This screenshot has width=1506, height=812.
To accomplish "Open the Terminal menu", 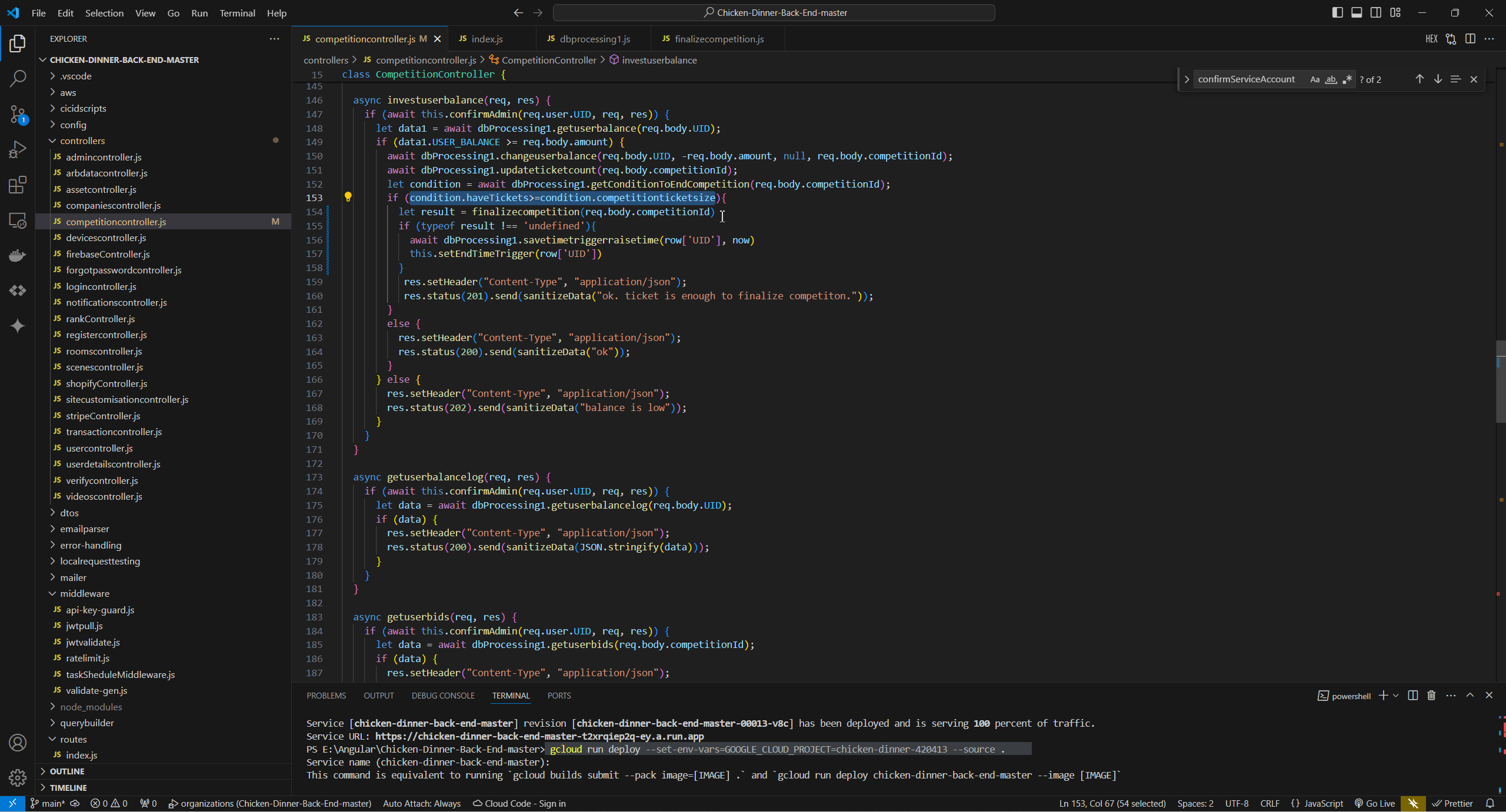I will (237, 13).
